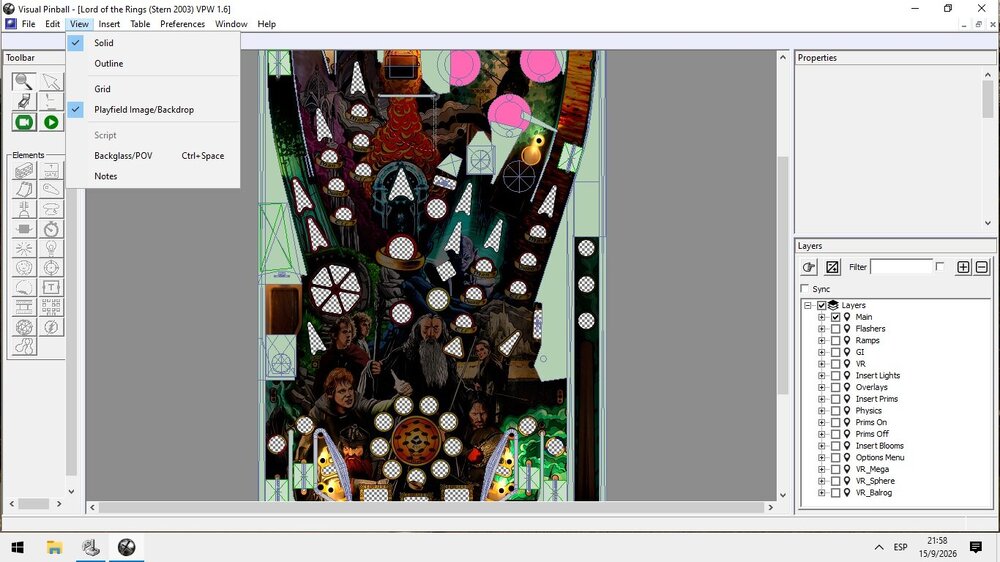Select the Magnify zoom tool
Screen dimensions: 1000x562
pyautogui.click(x=24, y=82)
